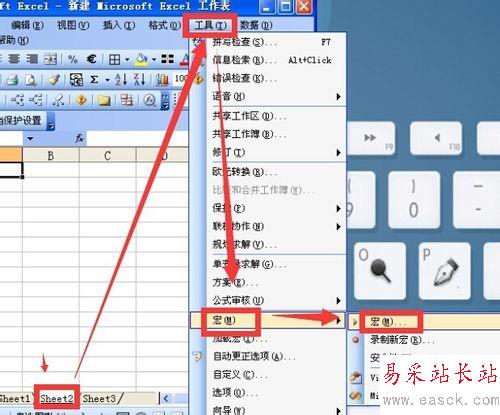500x415 pixels.
Task: Choose 宏(M)... in the submenu
Action: [424, 322]
